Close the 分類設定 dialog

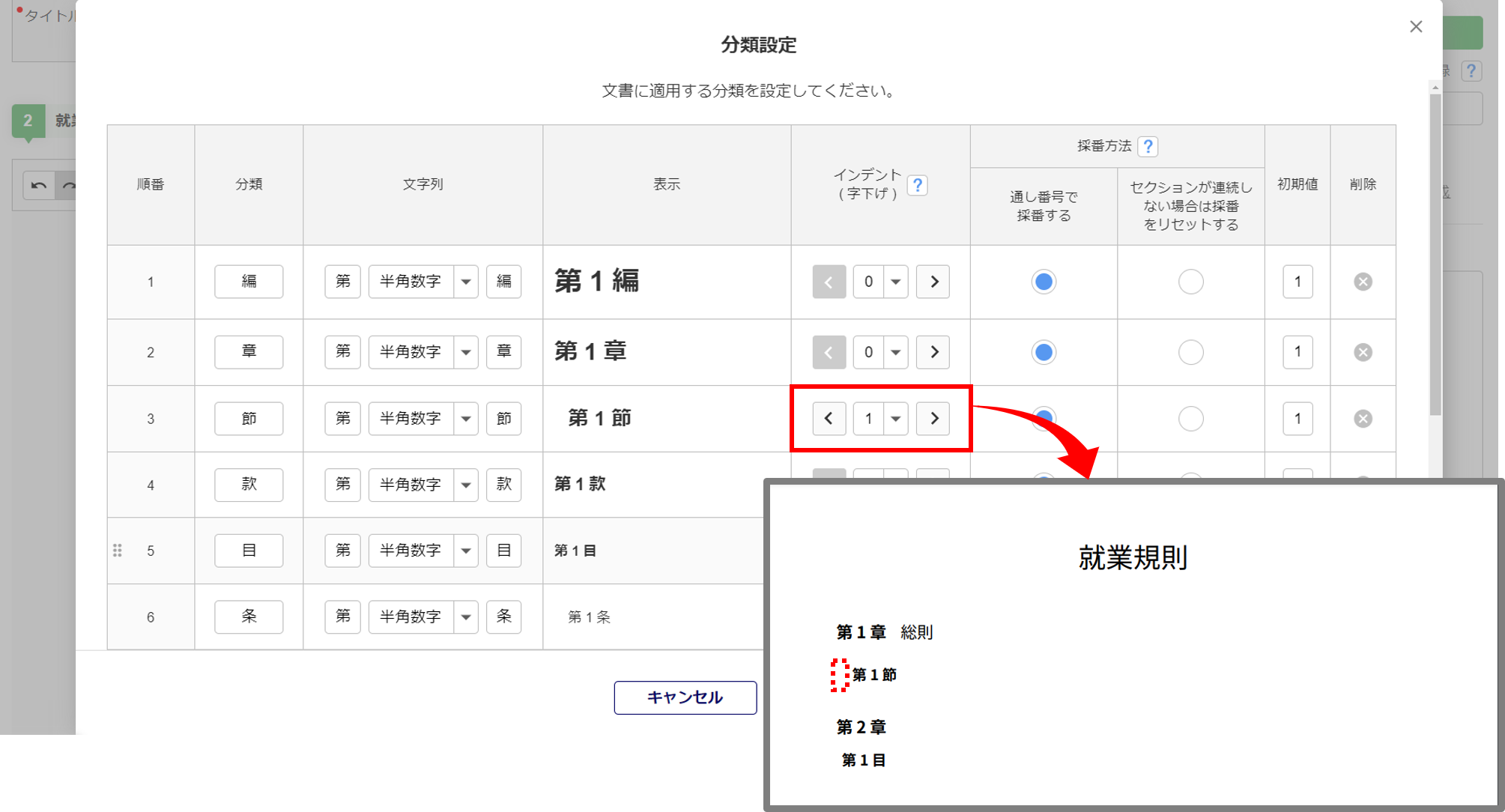tap(1416, 27)
